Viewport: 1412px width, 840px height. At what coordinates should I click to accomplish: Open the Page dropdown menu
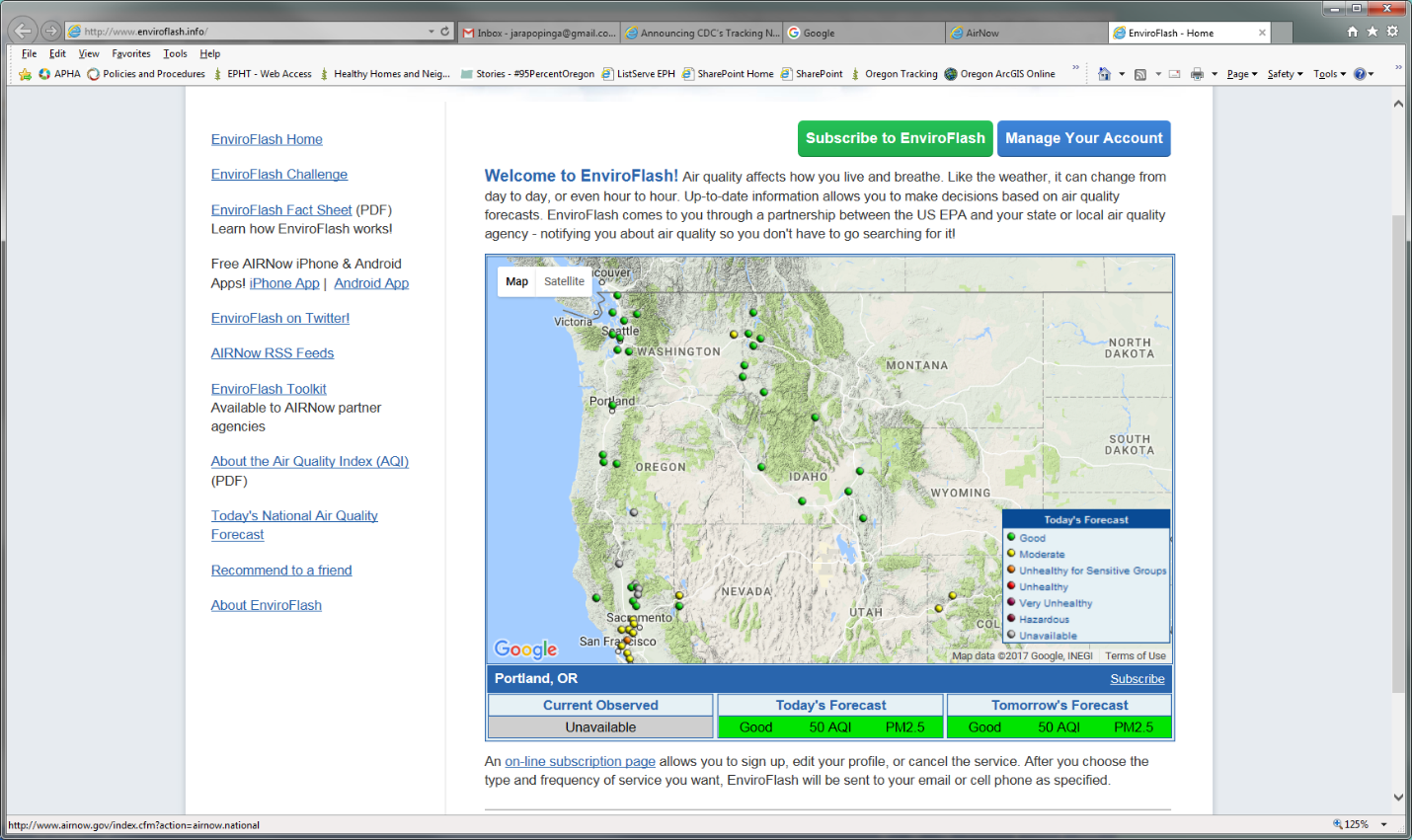pos(1242,74)
